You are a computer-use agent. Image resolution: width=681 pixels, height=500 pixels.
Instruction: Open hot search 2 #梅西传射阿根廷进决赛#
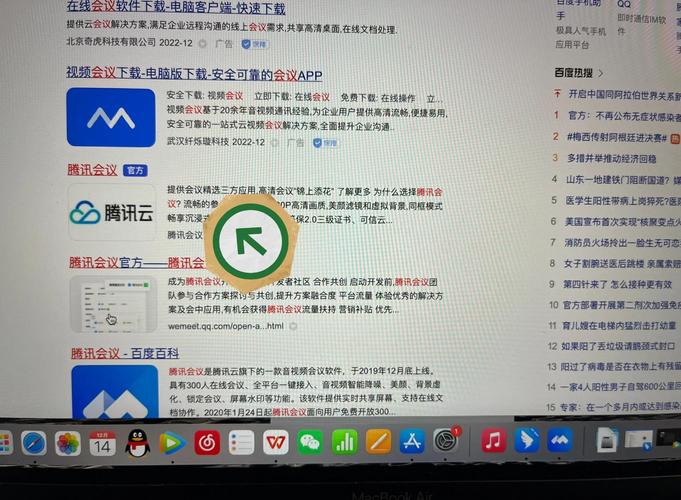[x=617, y=137]
